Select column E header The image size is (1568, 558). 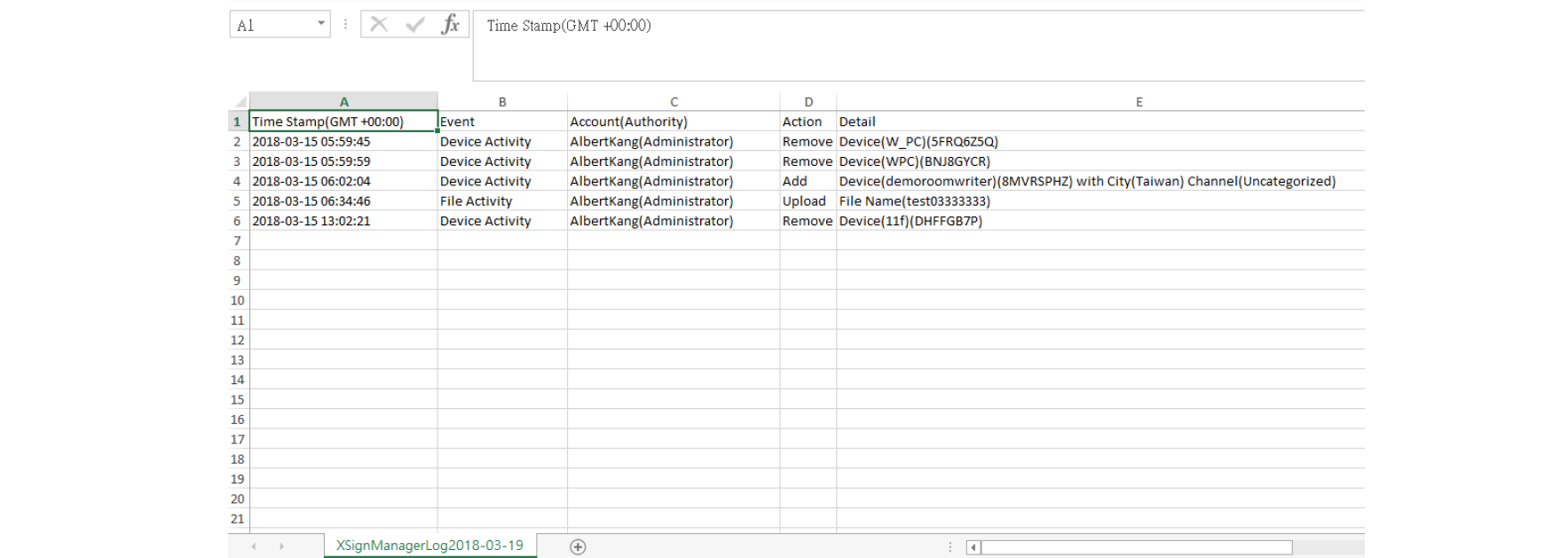click(x=1139, y=102)
